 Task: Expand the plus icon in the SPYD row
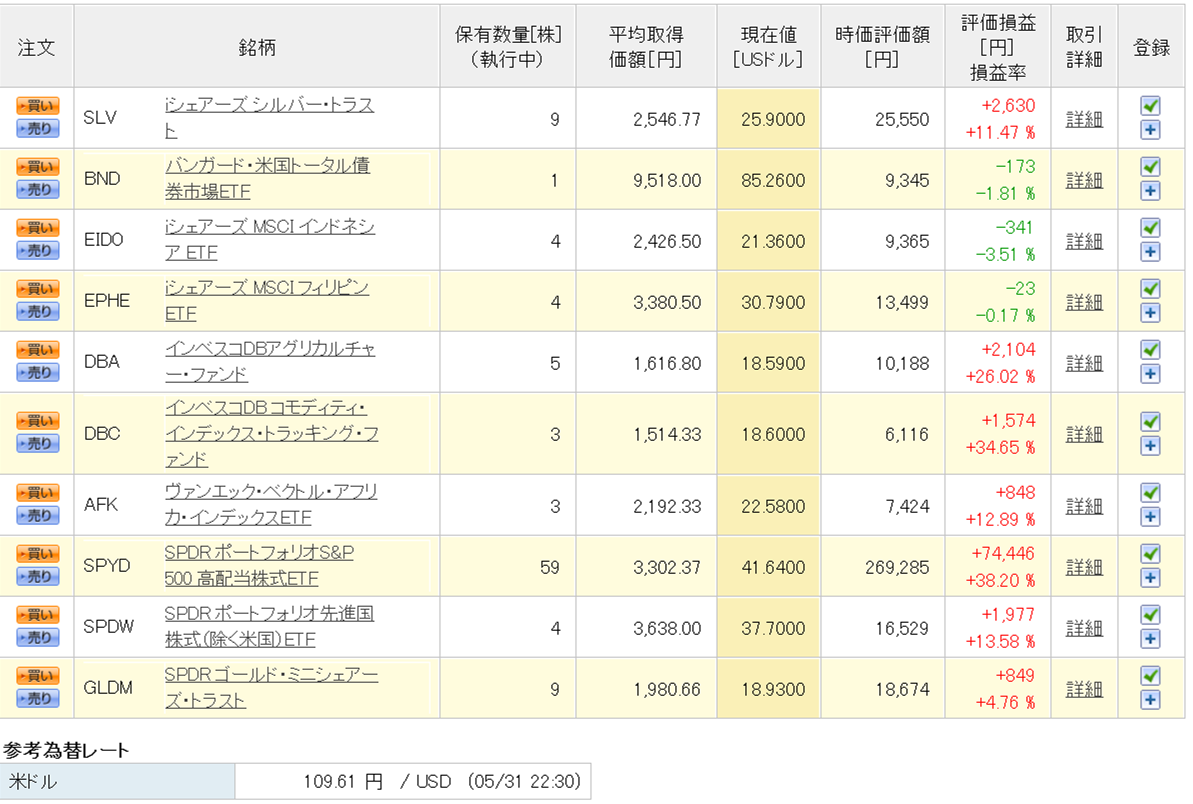pos(1150,578)
